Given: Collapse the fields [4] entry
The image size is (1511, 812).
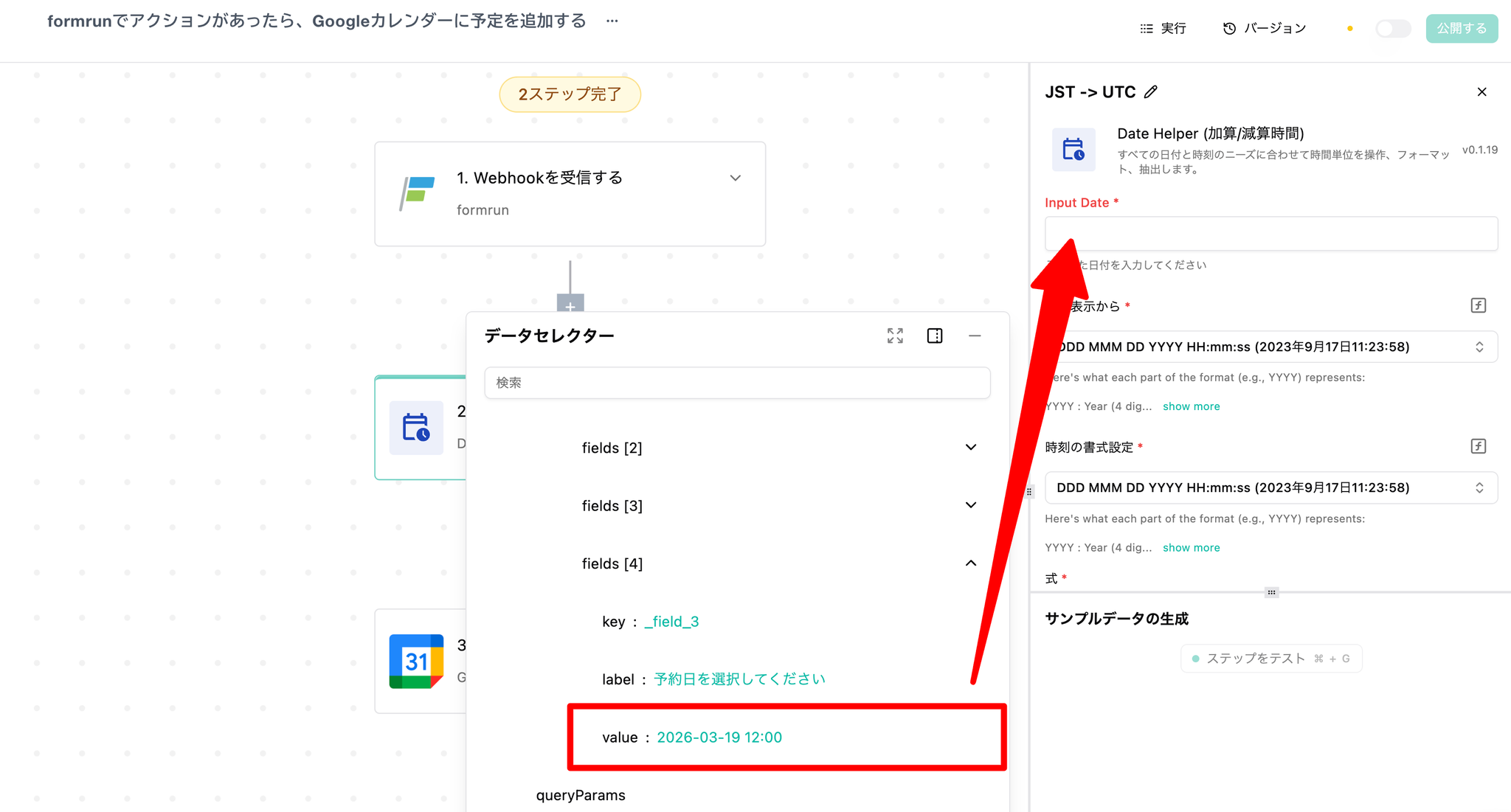Looking at the screenshot, I should pos(970,563).
